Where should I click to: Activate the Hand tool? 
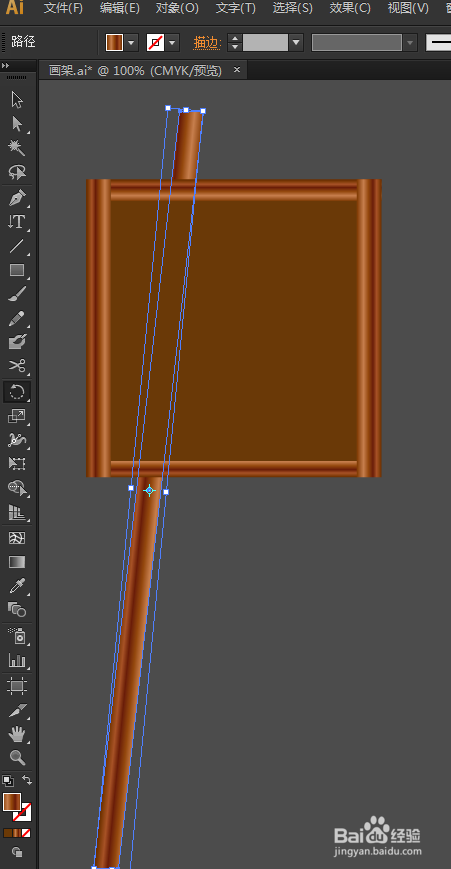coord(17,734)
